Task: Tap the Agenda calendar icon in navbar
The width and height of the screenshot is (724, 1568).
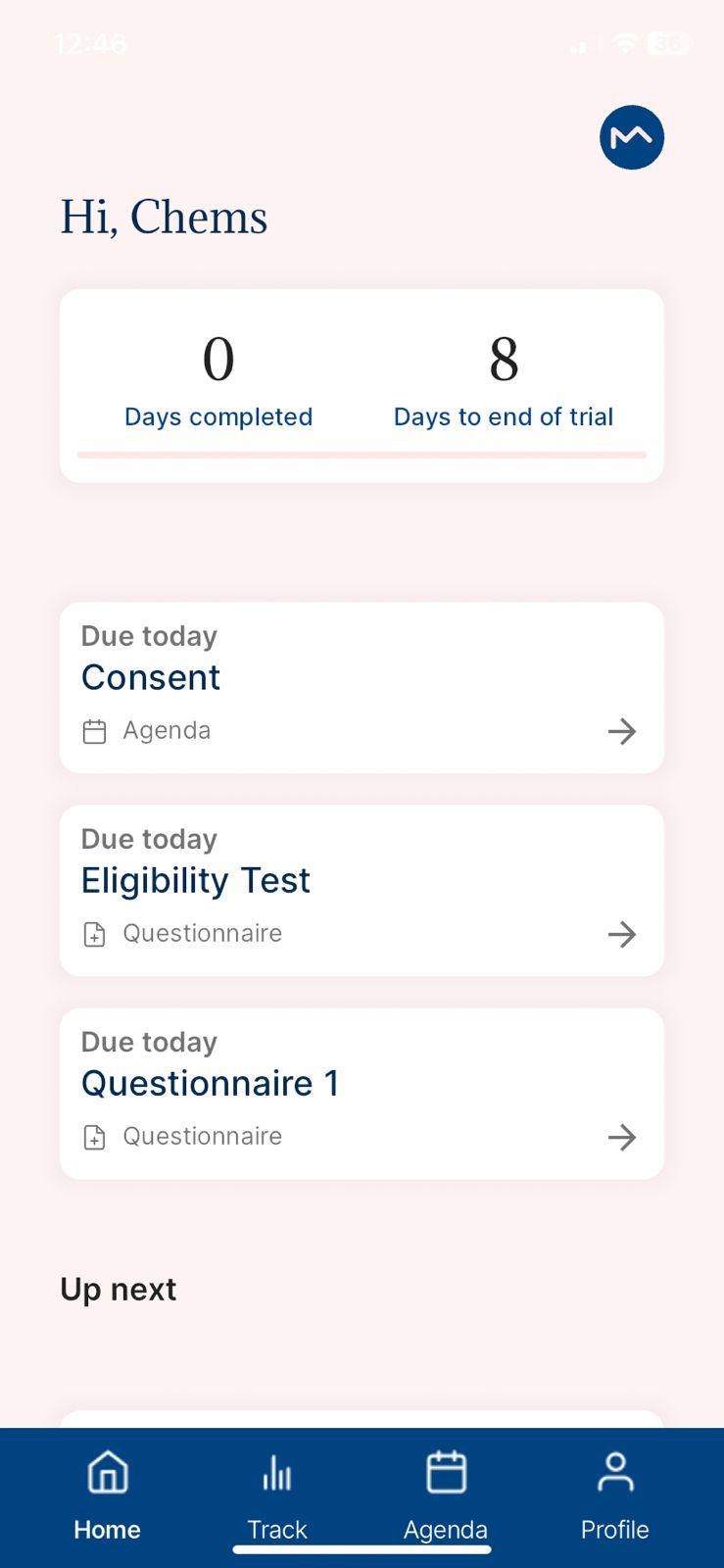Action: click(x=446, y=1472)
